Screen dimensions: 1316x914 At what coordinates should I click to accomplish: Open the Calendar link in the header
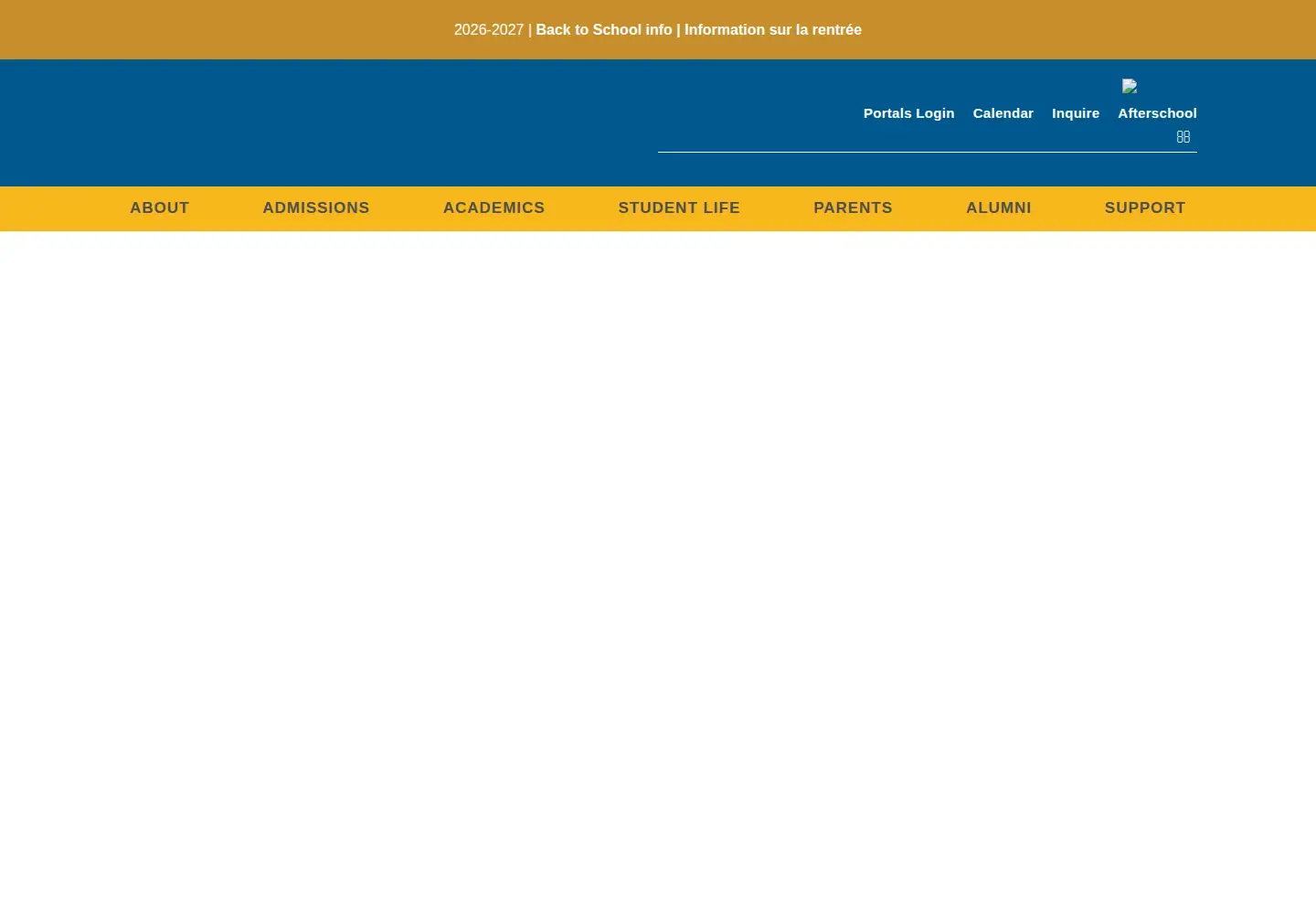(1003, 113)
